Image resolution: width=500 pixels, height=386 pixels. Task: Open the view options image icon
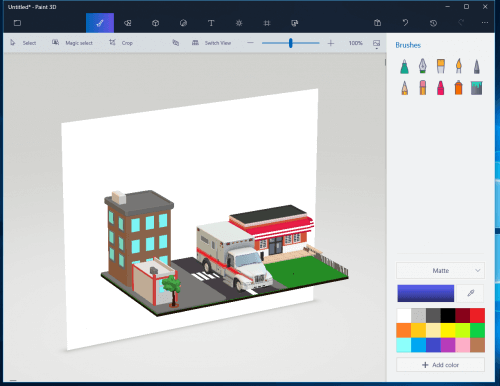377,43
